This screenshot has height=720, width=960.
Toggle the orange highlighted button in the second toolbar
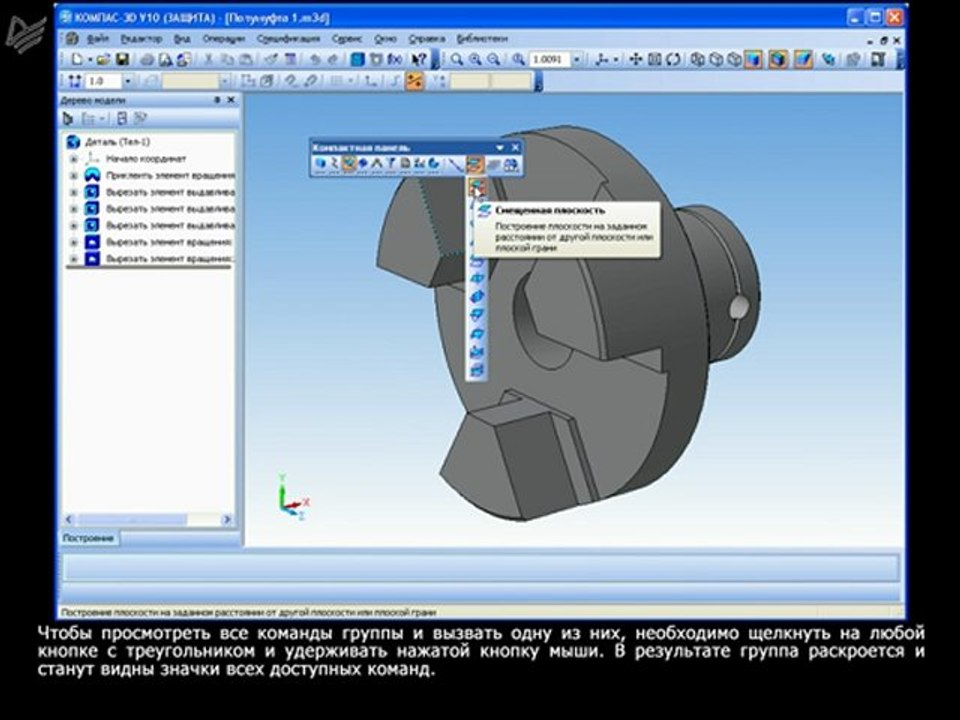[x=414, y=81]
